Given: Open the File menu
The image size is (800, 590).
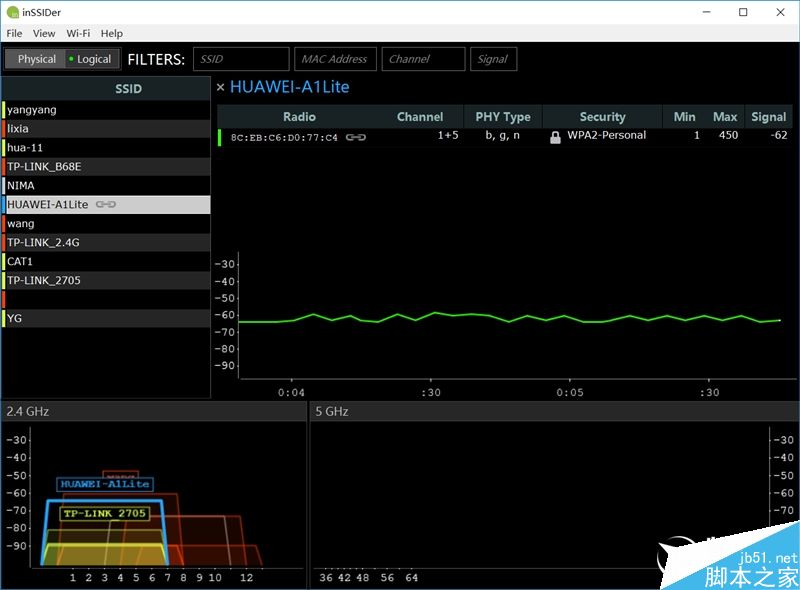Looking at the screenshot, I should (x=14, y=34).
